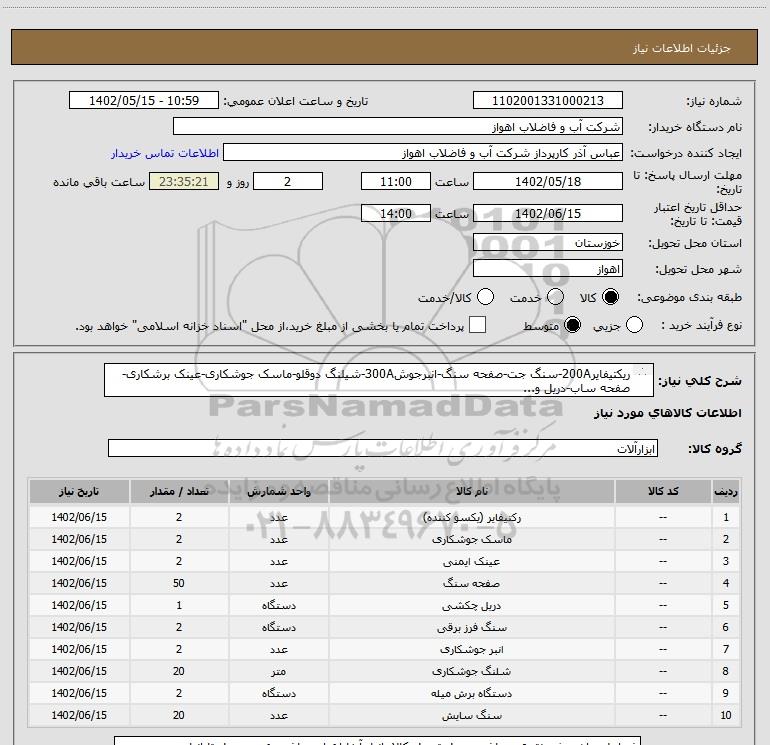Click the response deadline date 1402/05/18
Viewport: 770px width, 745px height.
pyautogui.click(x=548, y=181)
